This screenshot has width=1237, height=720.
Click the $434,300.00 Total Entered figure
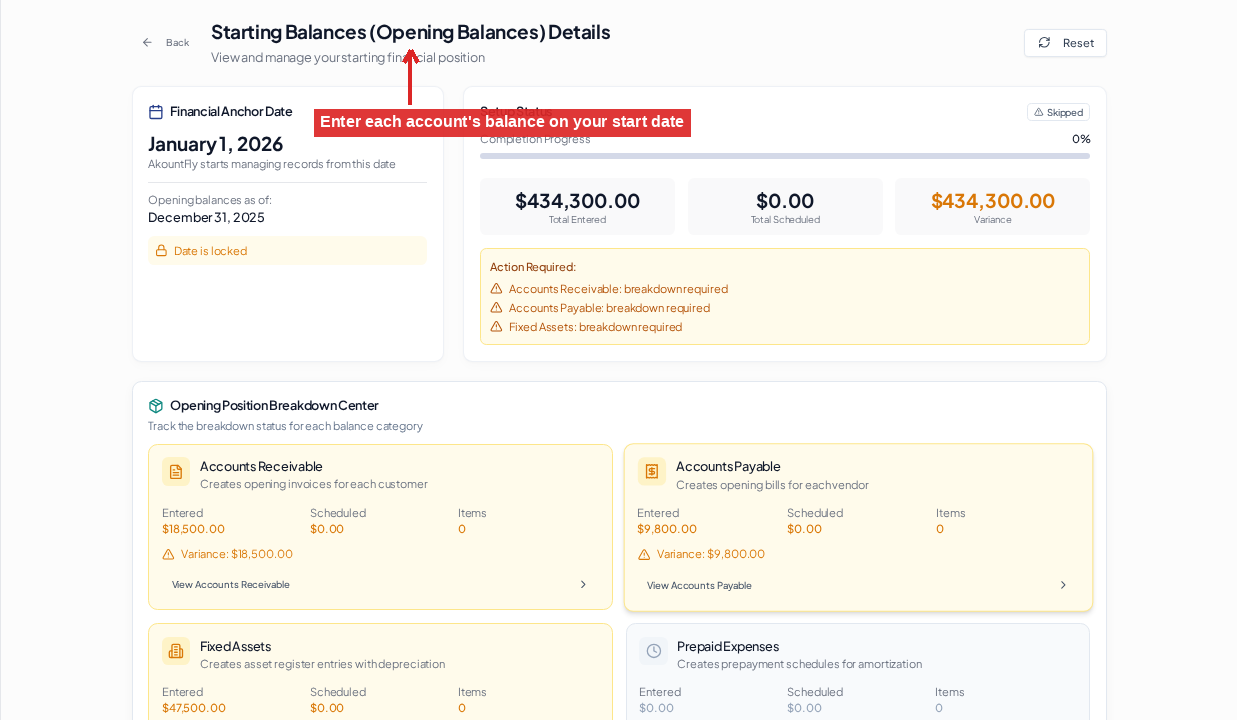point(577,200)
